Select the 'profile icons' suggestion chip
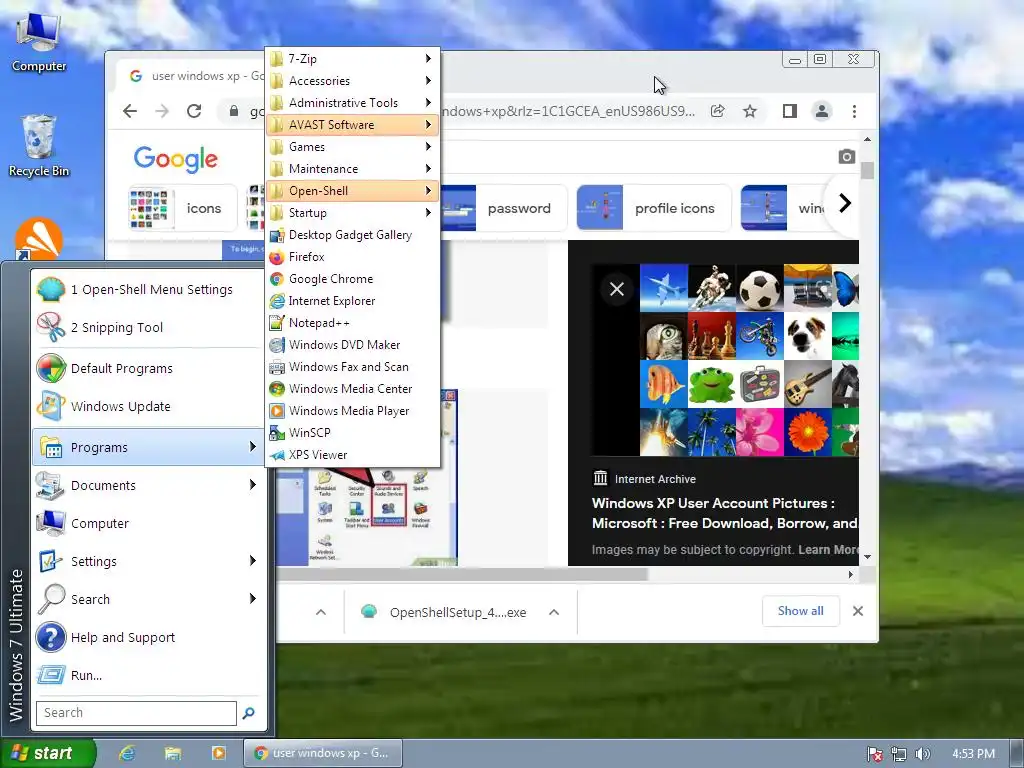1024x768 pixels. point(654,208)
